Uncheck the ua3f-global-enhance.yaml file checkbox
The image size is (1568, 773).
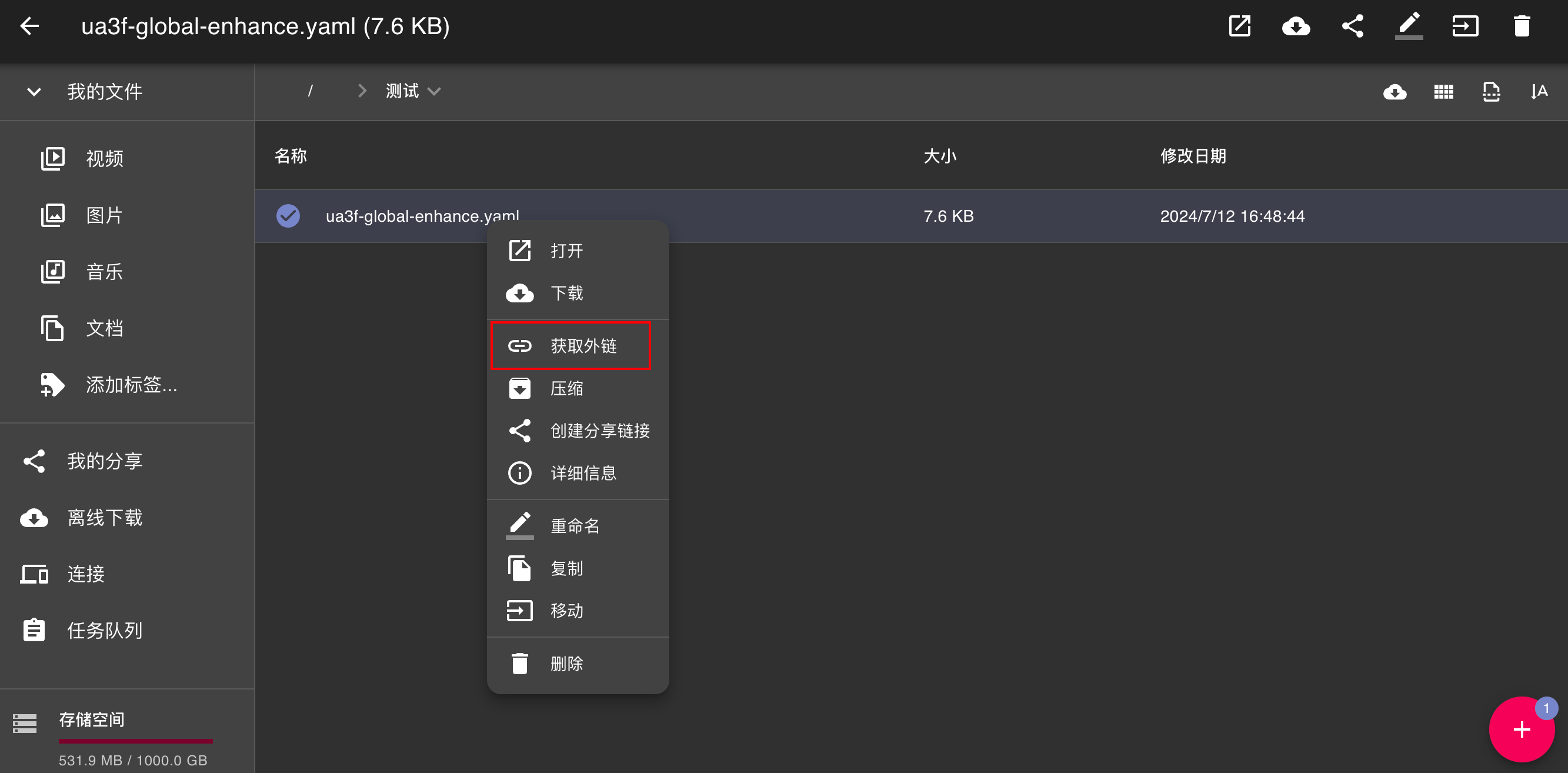[x=288, y=216]
